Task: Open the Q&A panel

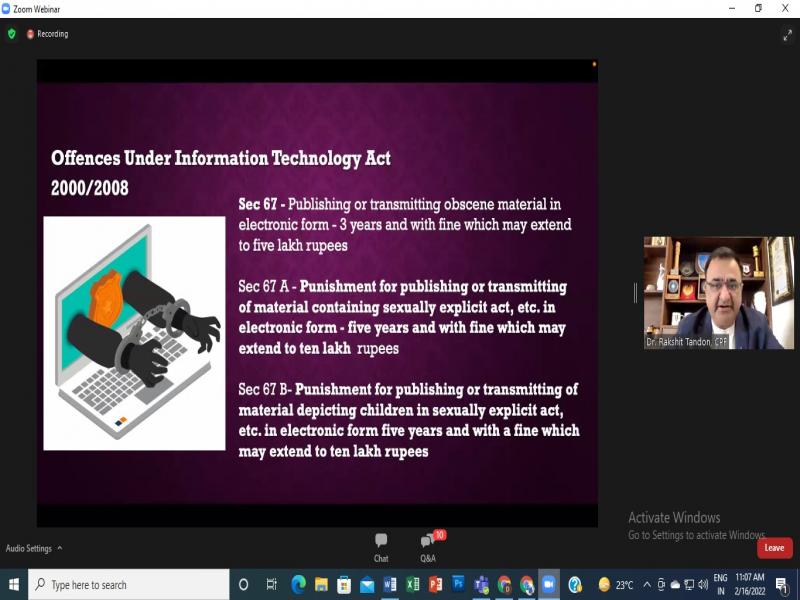Action: [x=428, y=545]
